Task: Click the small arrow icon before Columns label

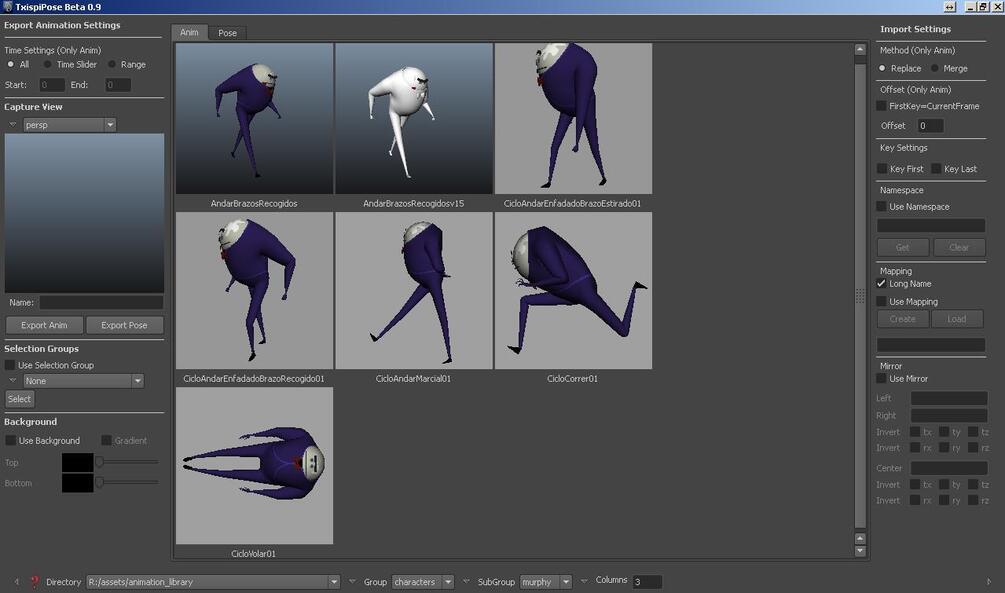Action: pos(584,581)
